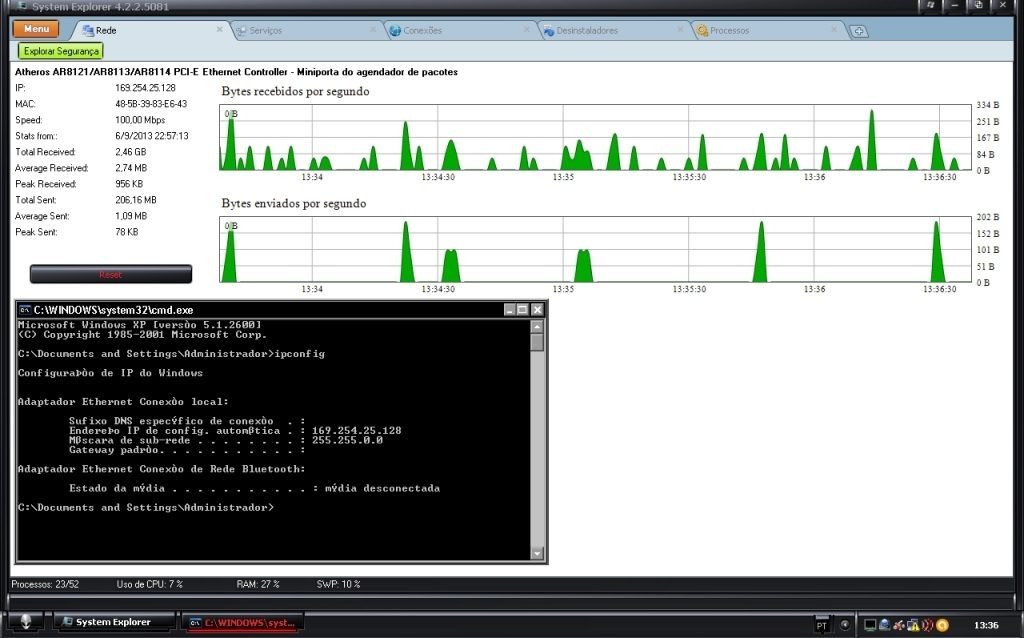1024x638 pixels.
Task: Switch to the Serviços tab
Action: [x=306, y=30]
